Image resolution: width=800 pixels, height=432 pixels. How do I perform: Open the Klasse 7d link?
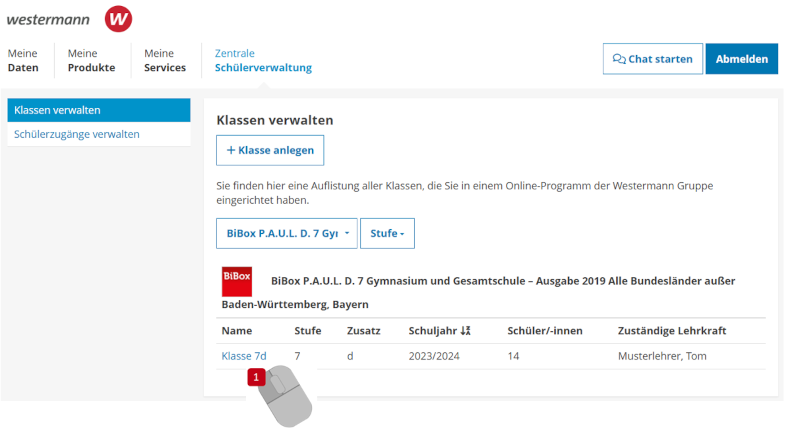244,356
